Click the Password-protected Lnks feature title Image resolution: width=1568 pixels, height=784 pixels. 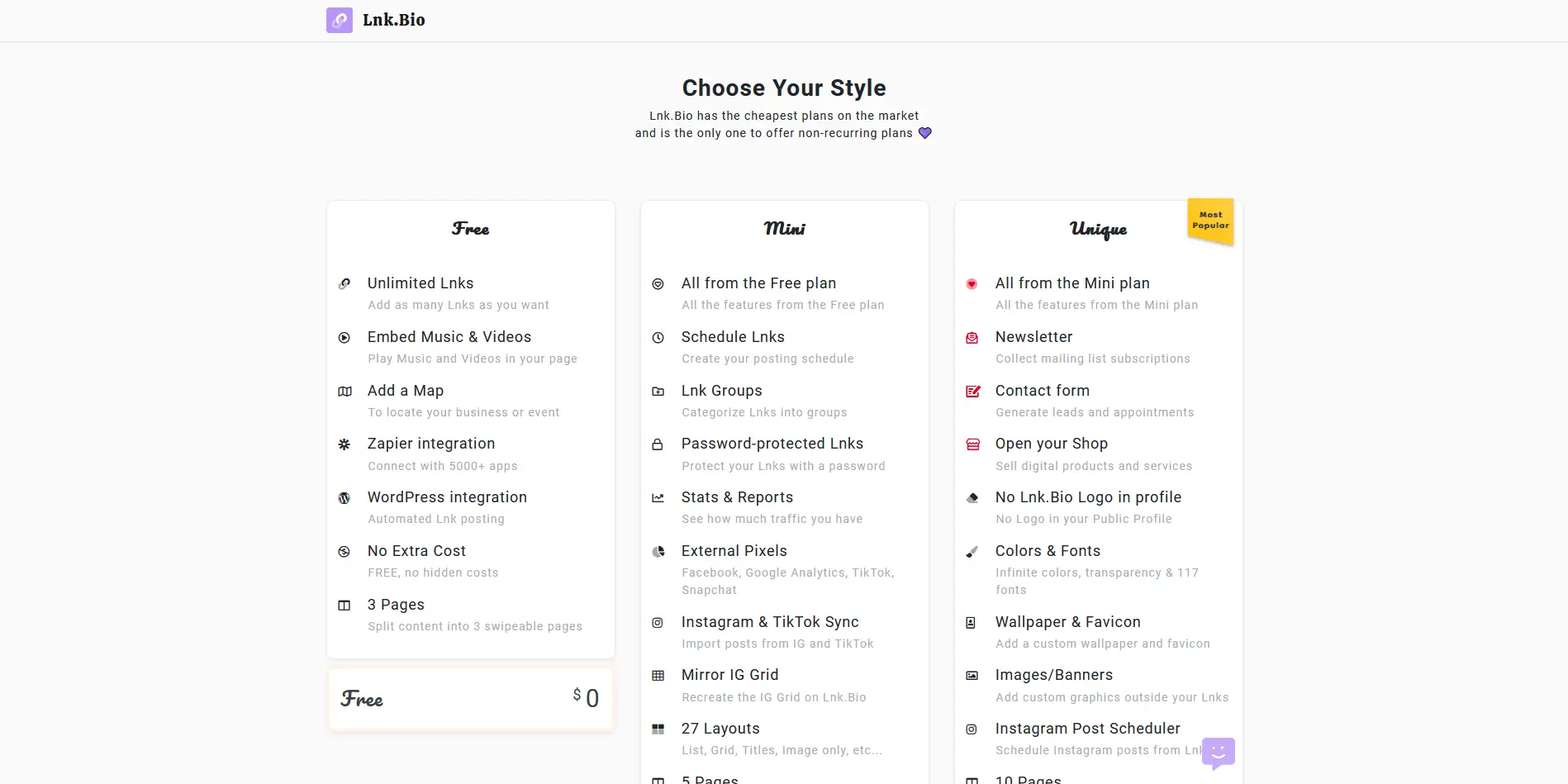[772, 444]
